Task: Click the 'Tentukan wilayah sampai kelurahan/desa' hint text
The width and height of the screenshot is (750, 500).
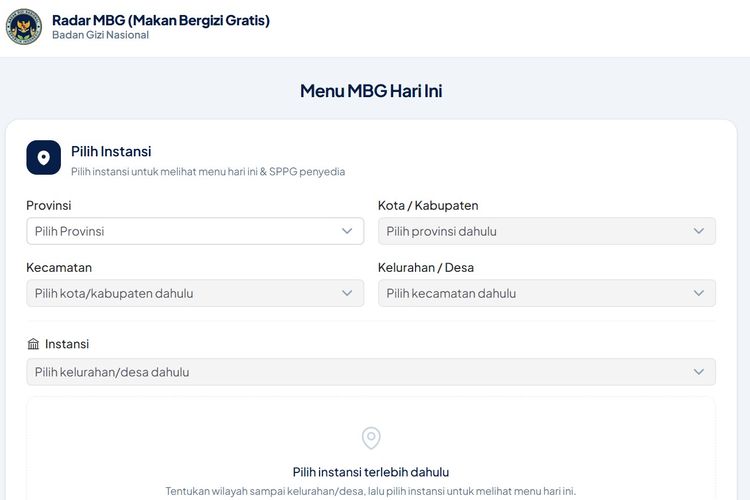Action: coord(371,491)
